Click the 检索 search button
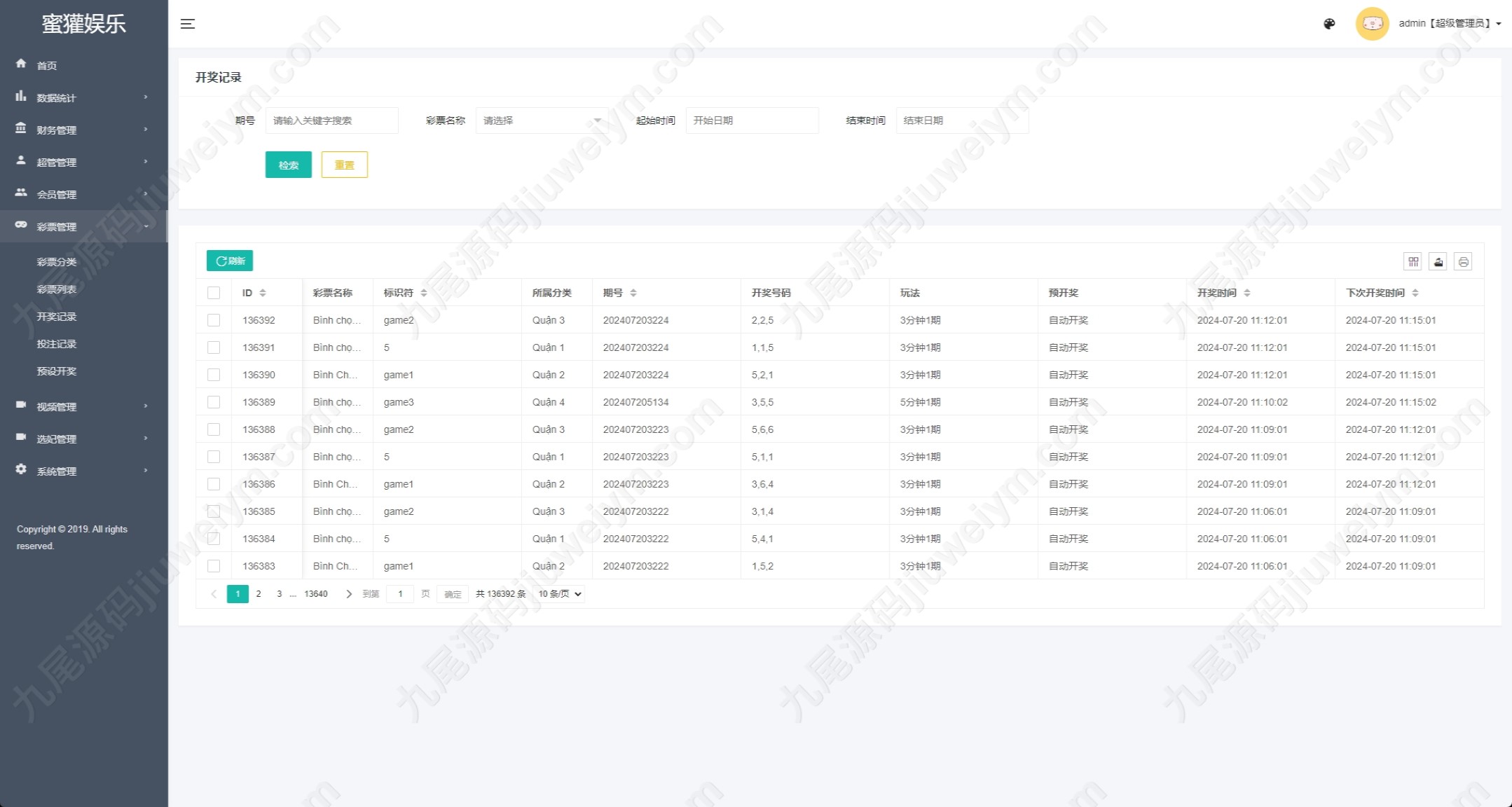The image size is (1512, 807). 288,165
